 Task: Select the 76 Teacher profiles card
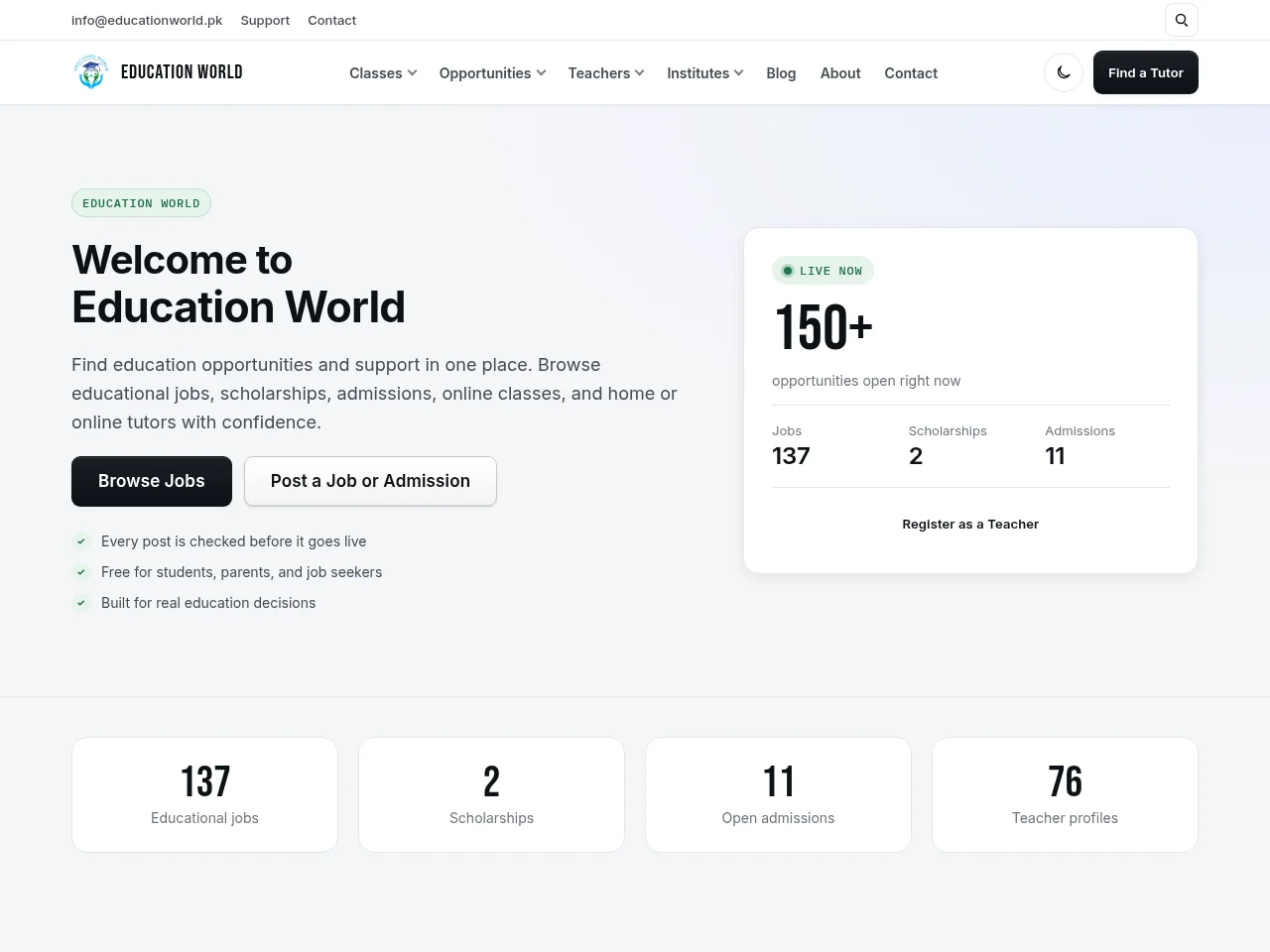(1065, 794)
